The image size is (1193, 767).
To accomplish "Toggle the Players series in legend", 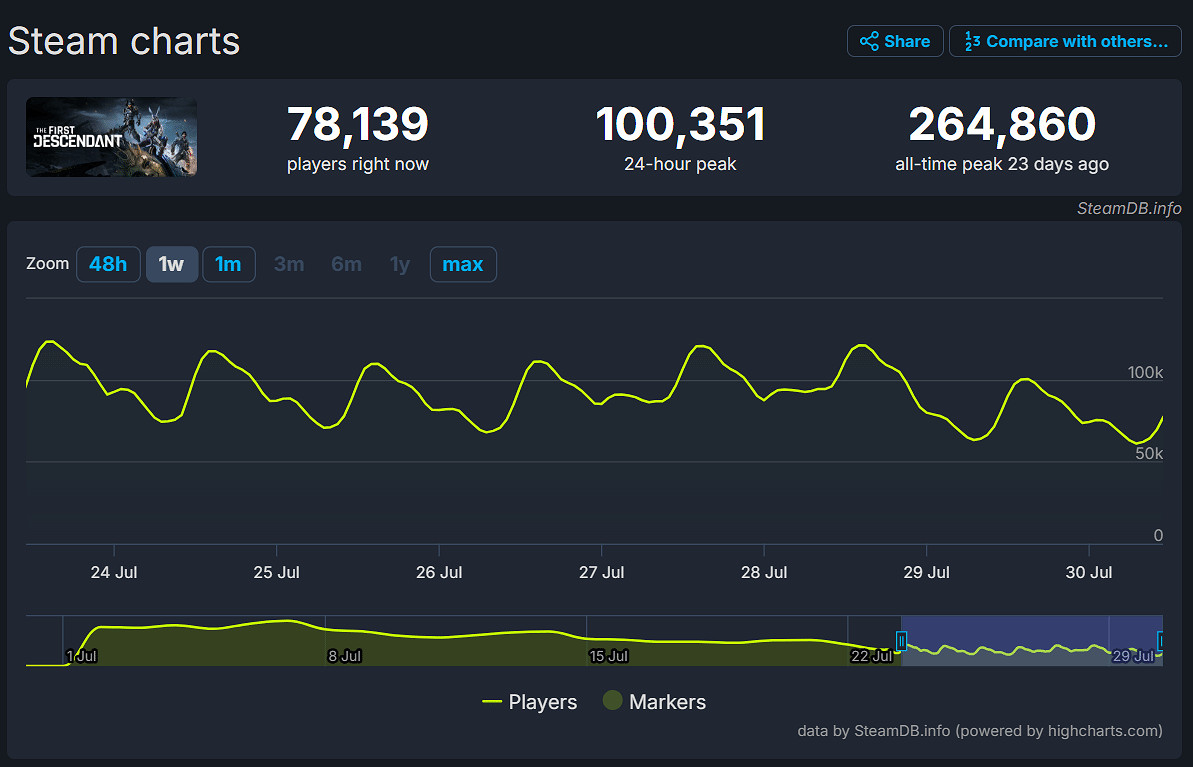I will [x=530, y=702].
